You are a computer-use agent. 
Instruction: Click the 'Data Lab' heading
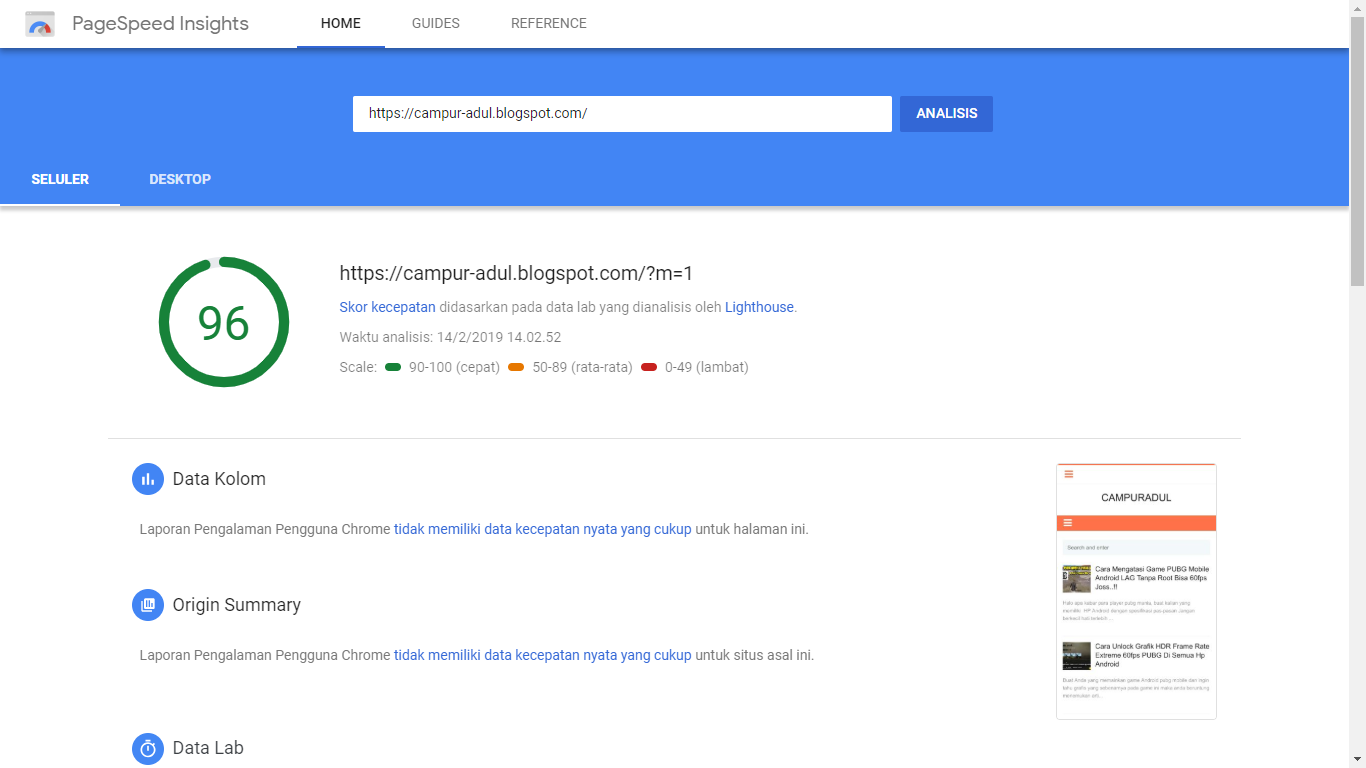pyautogui.click(x=208, y=748)
